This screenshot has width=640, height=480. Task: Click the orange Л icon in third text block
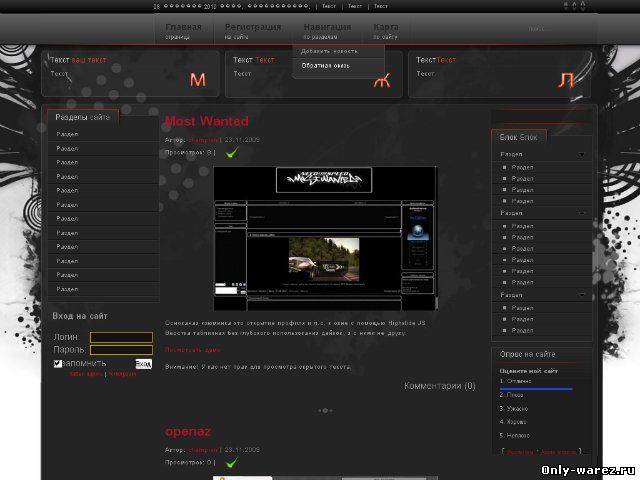click(566, 80)
